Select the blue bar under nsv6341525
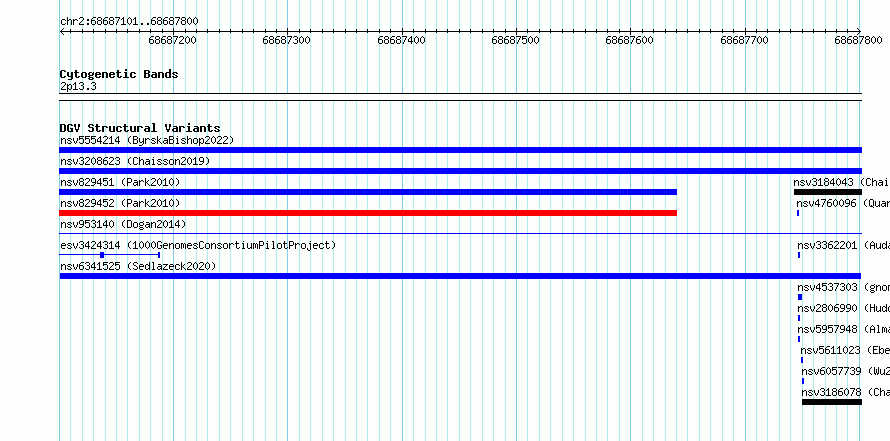This screenshot has height=441, width=890. click(x=460, y=276)
